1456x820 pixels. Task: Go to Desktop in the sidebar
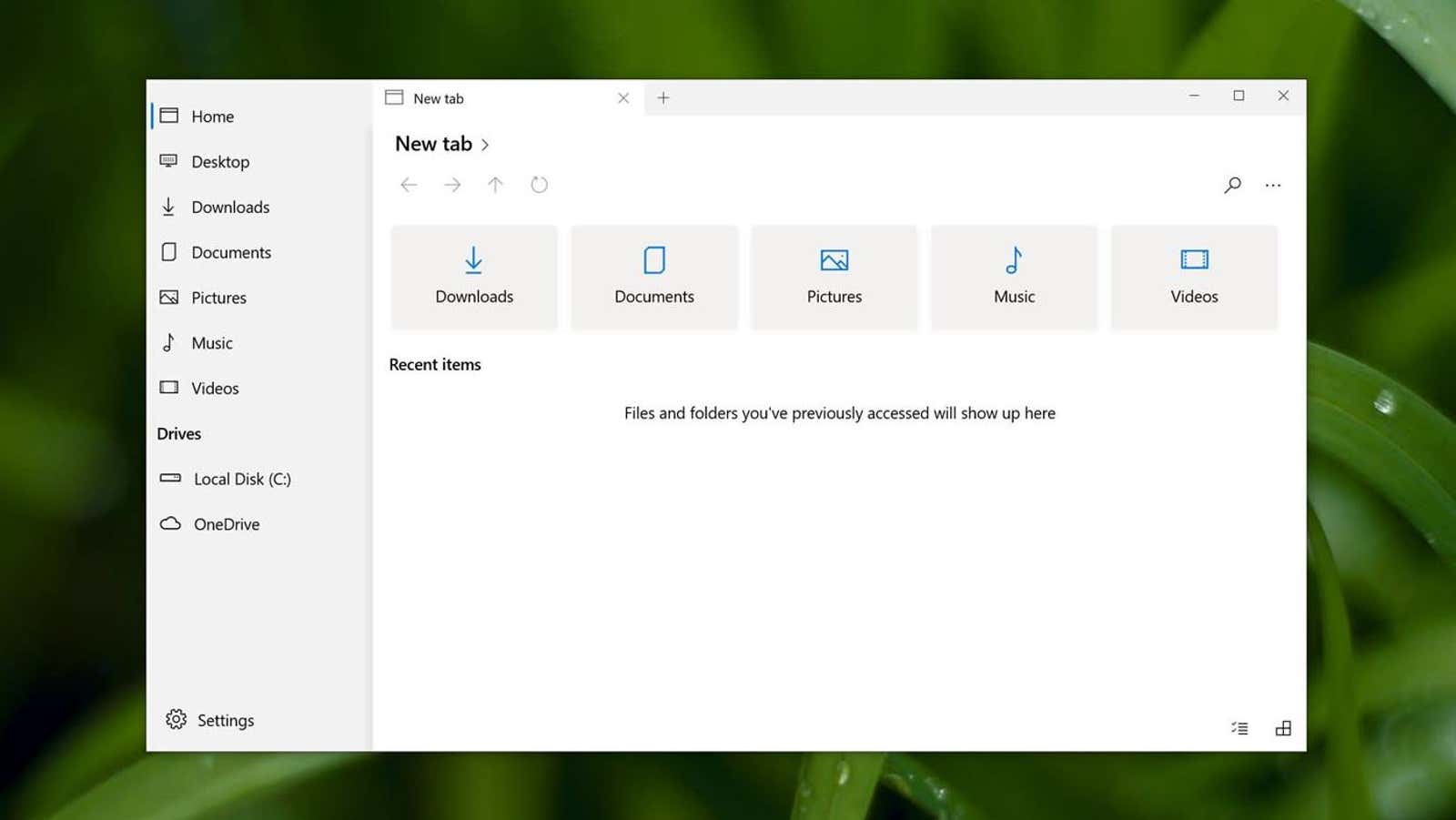tap(259, 162)
